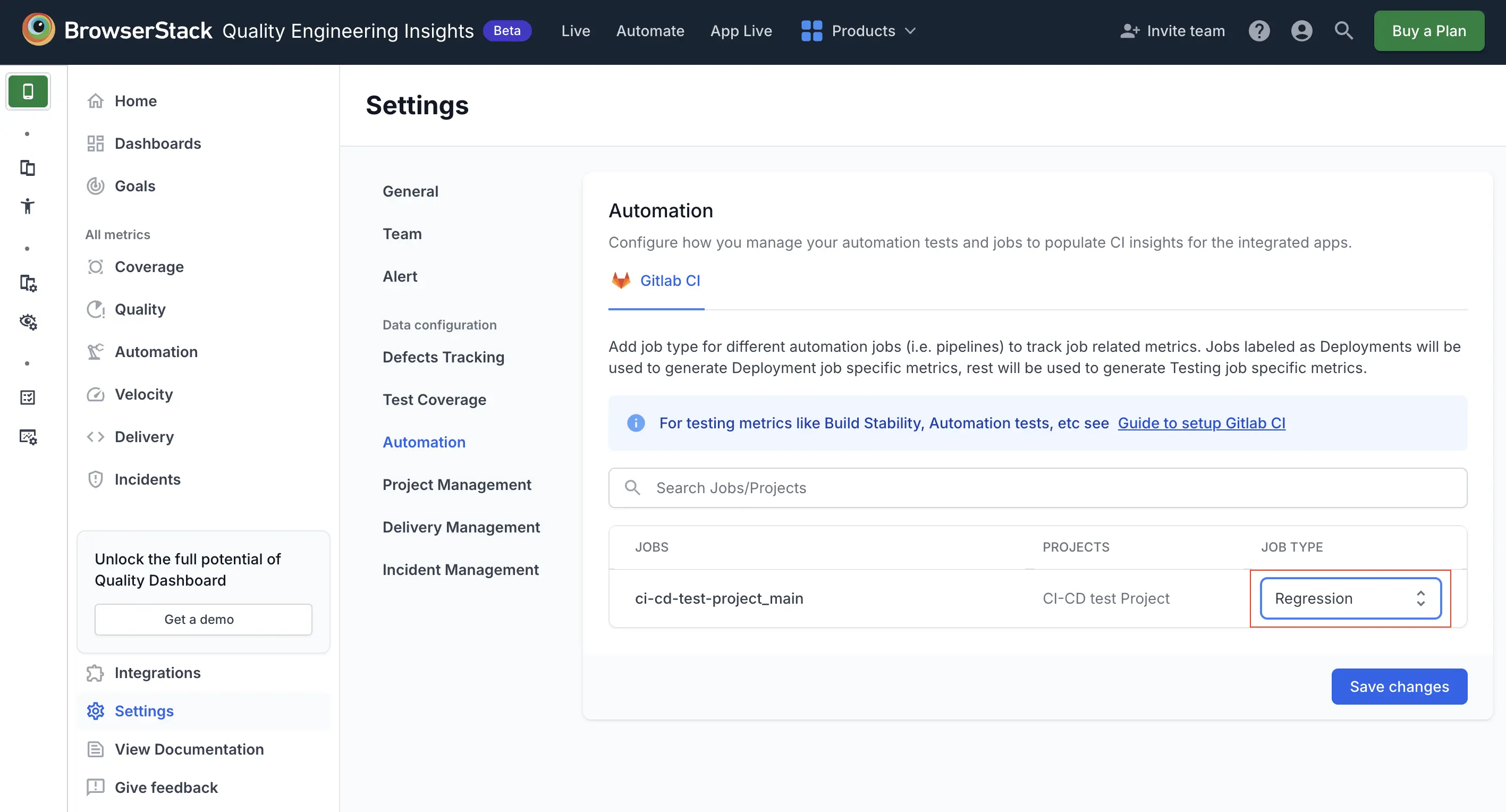Click the Save changes button
The height and width of the screenshot is (812, 1506).
pos(1399,686)
